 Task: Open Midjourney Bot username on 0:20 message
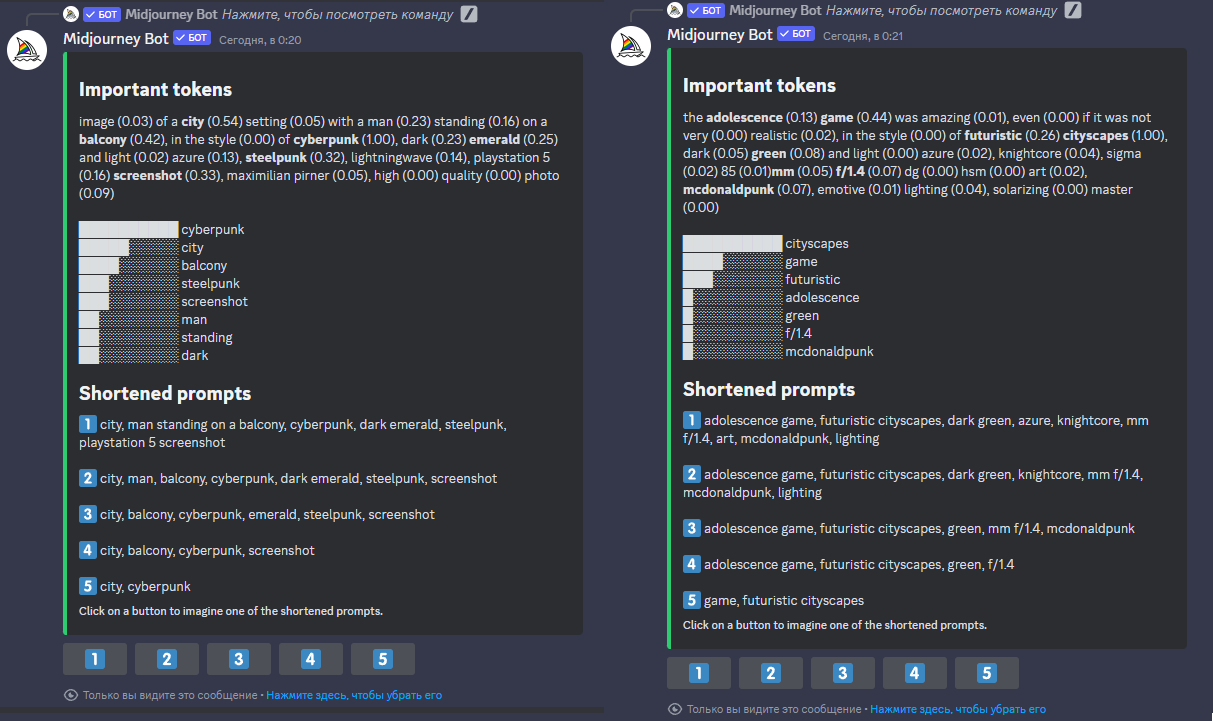[116, 38]
